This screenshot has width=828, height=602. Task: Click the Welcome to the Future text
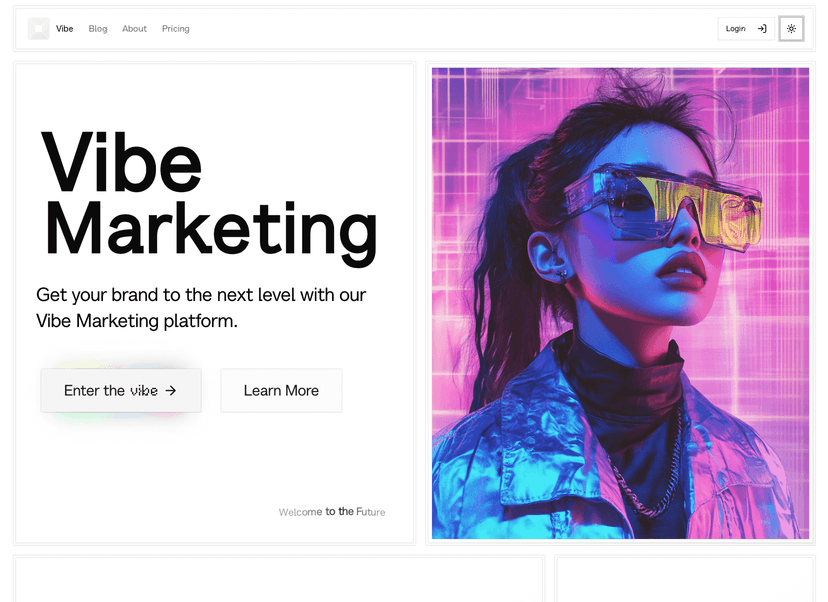332,512
